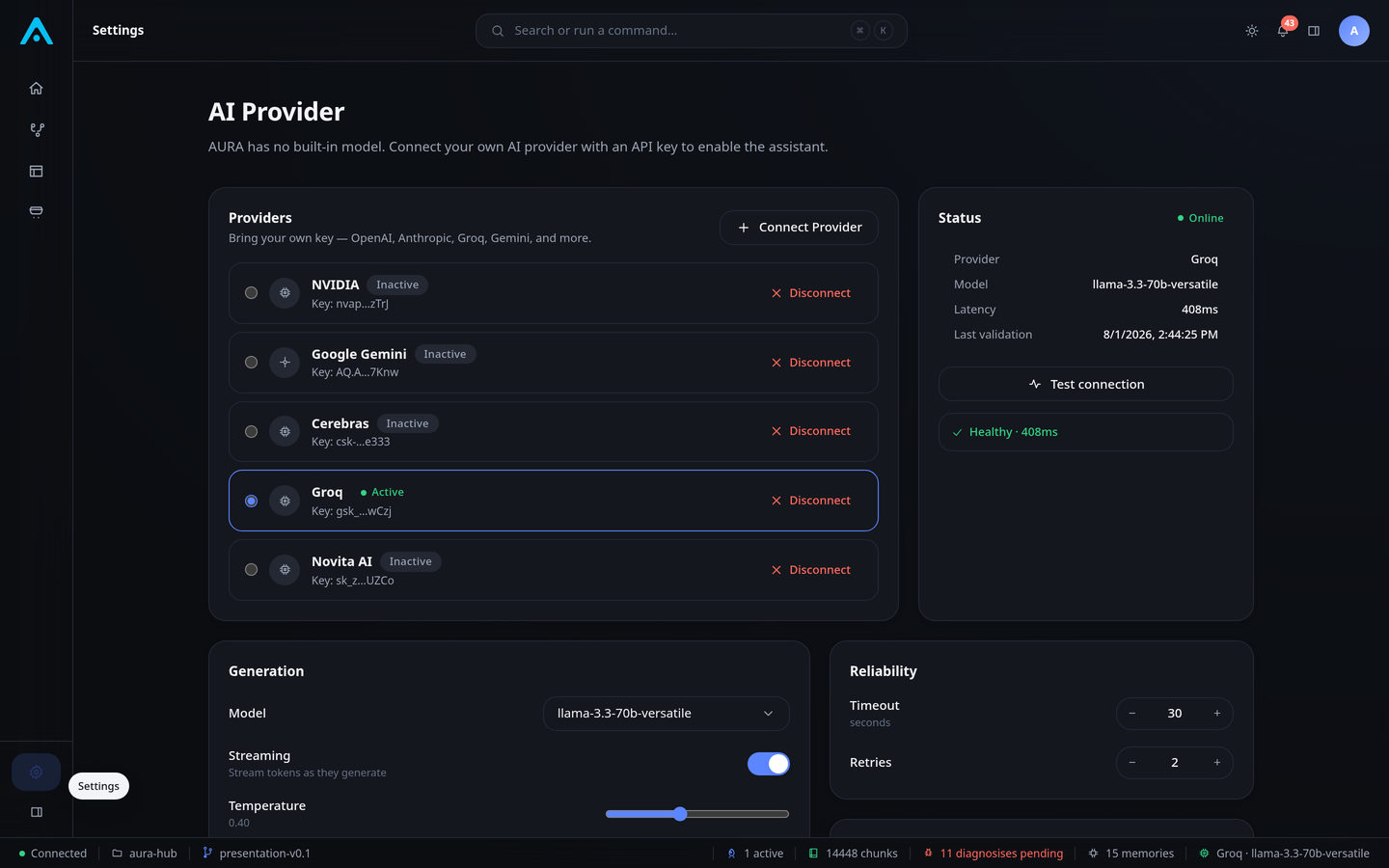This screenshot has height=868, width=1389.
Task: Disconnect the Cerebras provider
Action: (811, 431)
